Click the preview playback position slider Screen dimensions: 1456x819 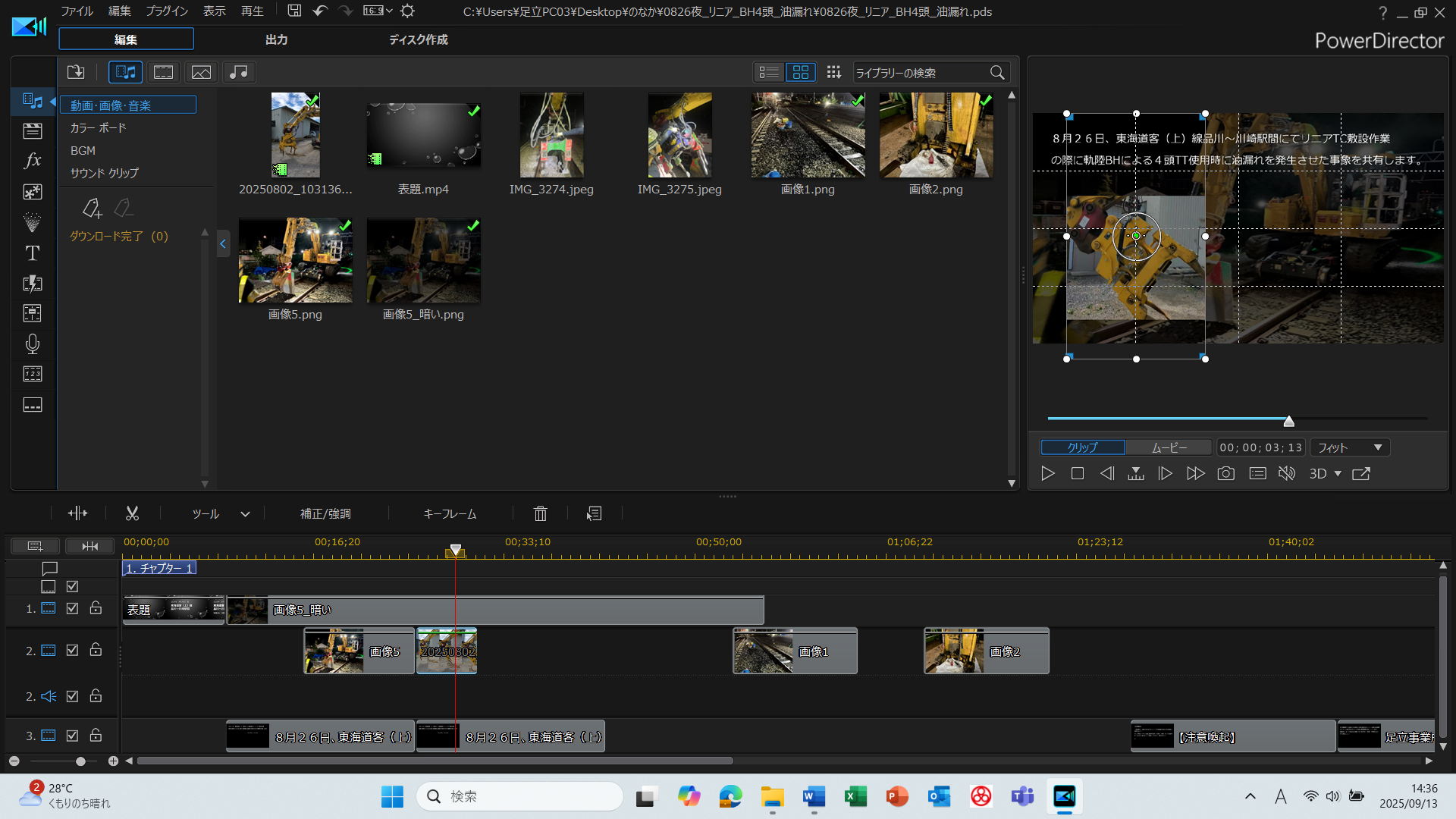tap(1288, 421)
